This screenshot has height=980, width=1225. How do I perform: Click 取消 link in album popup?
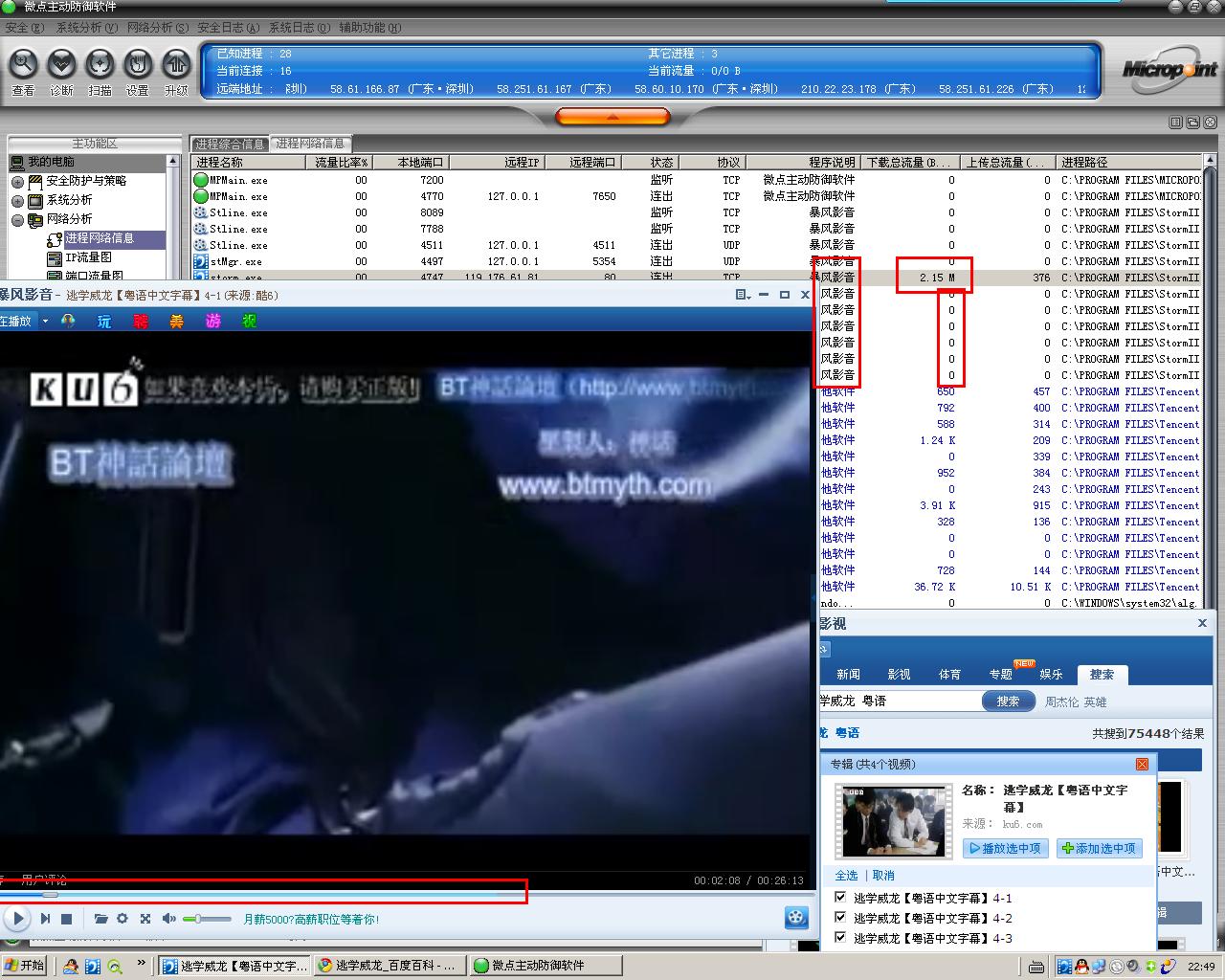pos(883,876)
